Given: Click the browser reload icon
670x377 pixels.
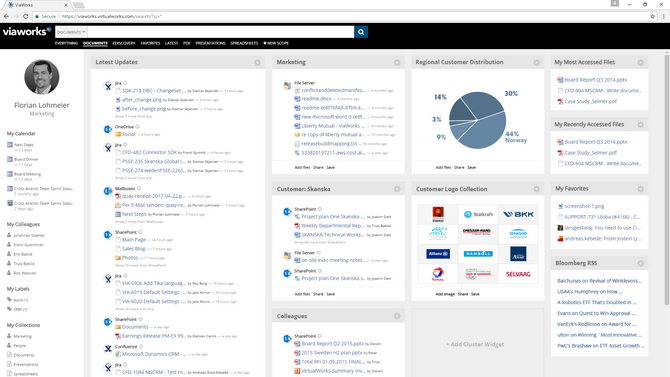Looking at the screenshot, I should point(26,16).
